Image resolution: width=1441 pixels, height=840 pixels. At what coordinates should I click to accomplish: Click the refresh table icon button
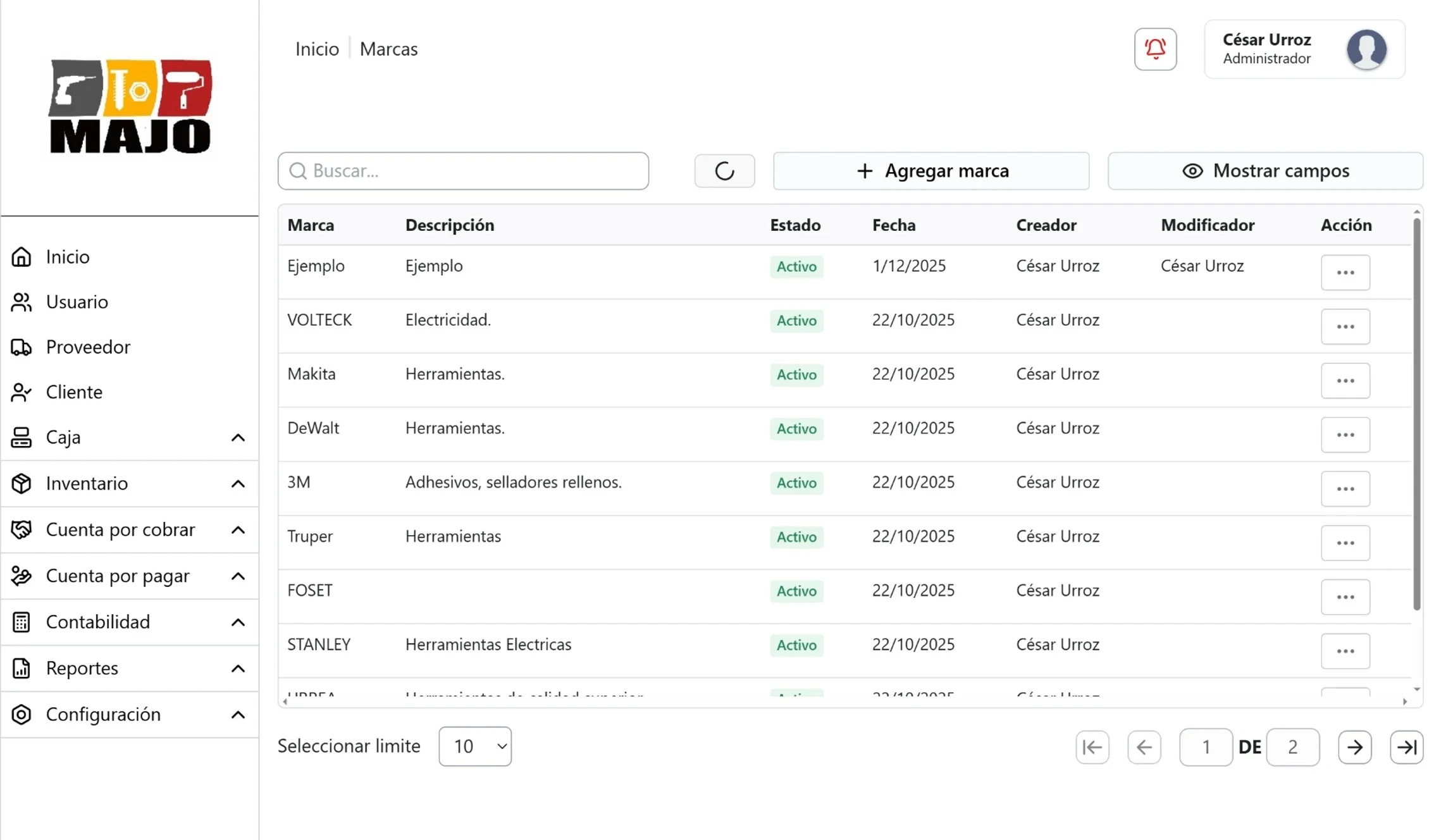click(x=724, y=171)
